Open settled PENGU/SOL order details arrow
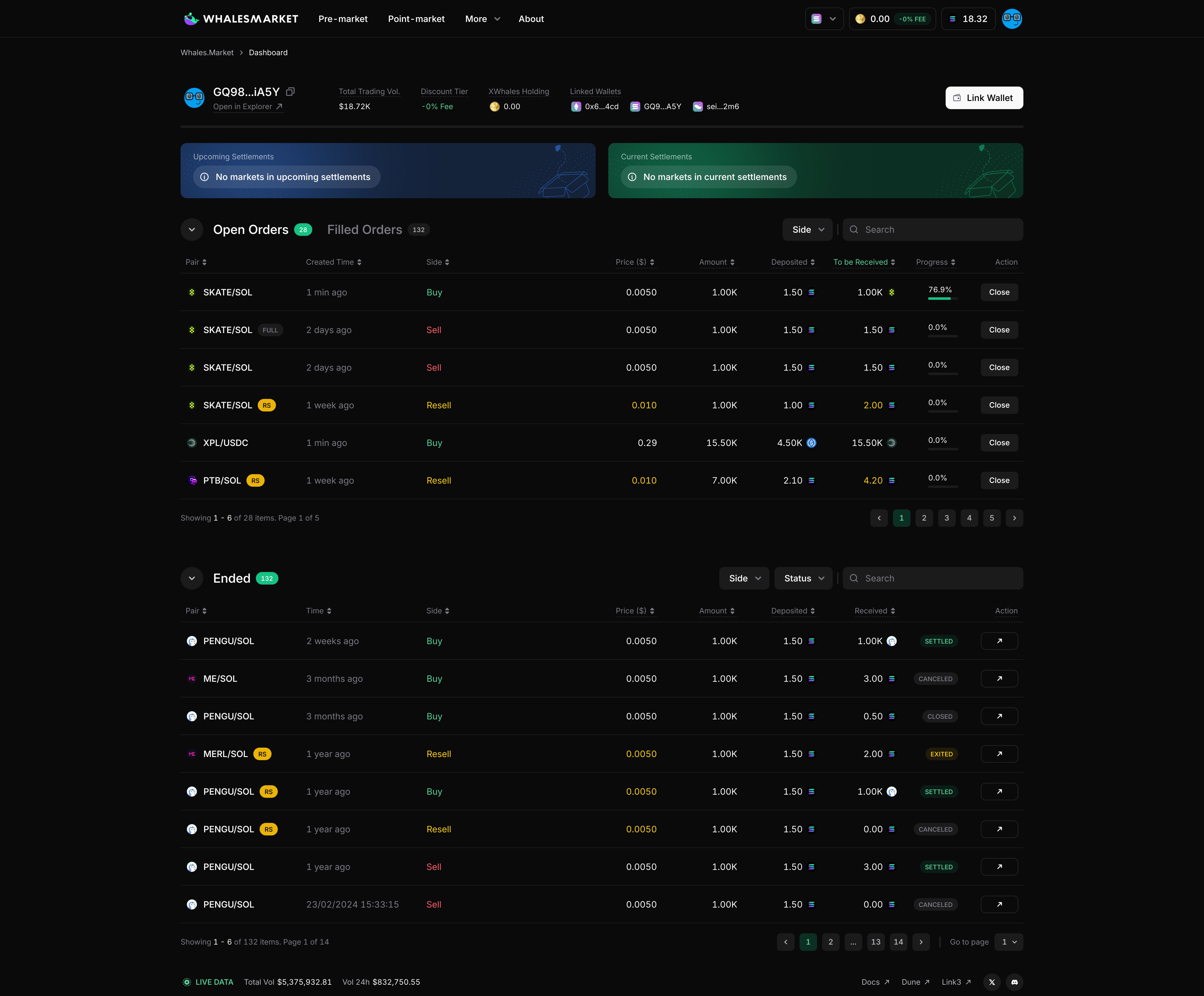Image resolution: width=1204 pixels, height=996 pixels. click(x=999, y=641)
